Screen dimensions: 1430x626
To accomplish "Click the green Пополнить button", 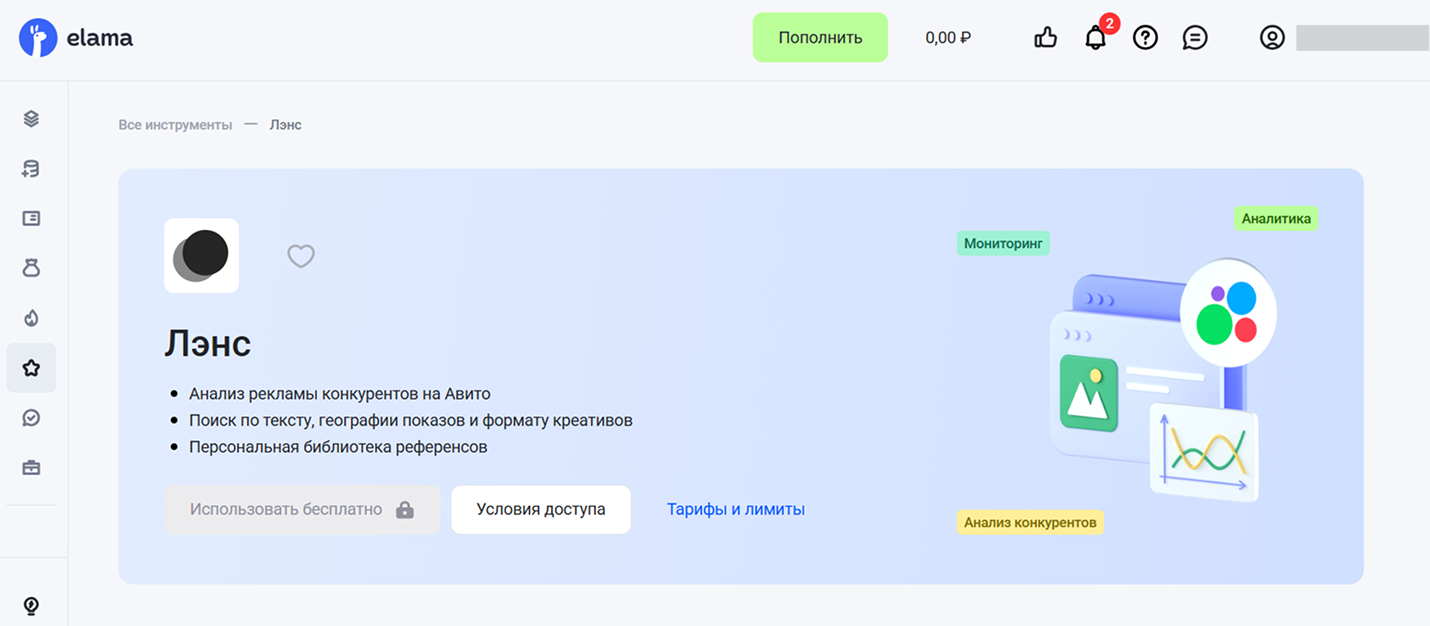I will (x=820, y=38).
